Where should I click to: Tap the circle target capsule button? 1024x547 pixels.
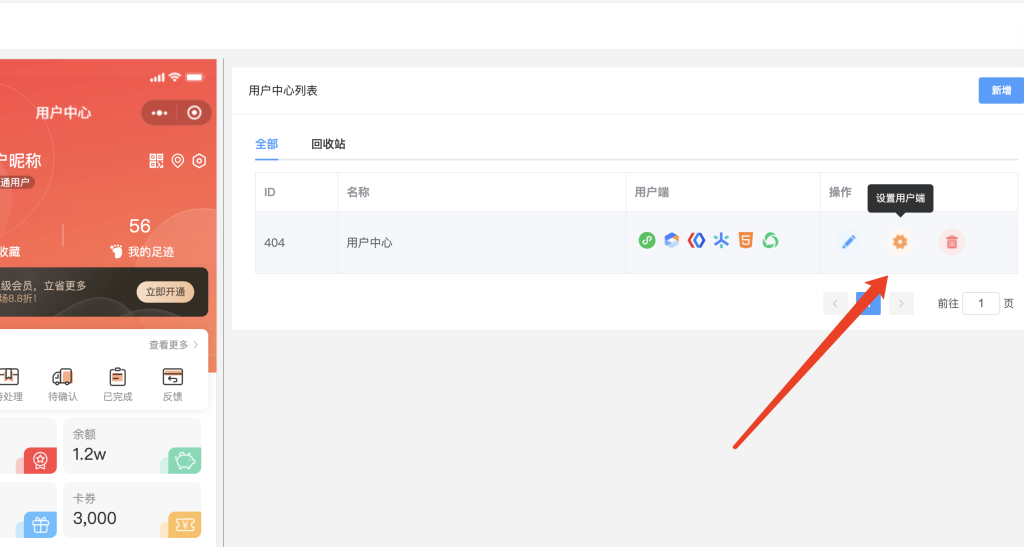tap(194, 113)
